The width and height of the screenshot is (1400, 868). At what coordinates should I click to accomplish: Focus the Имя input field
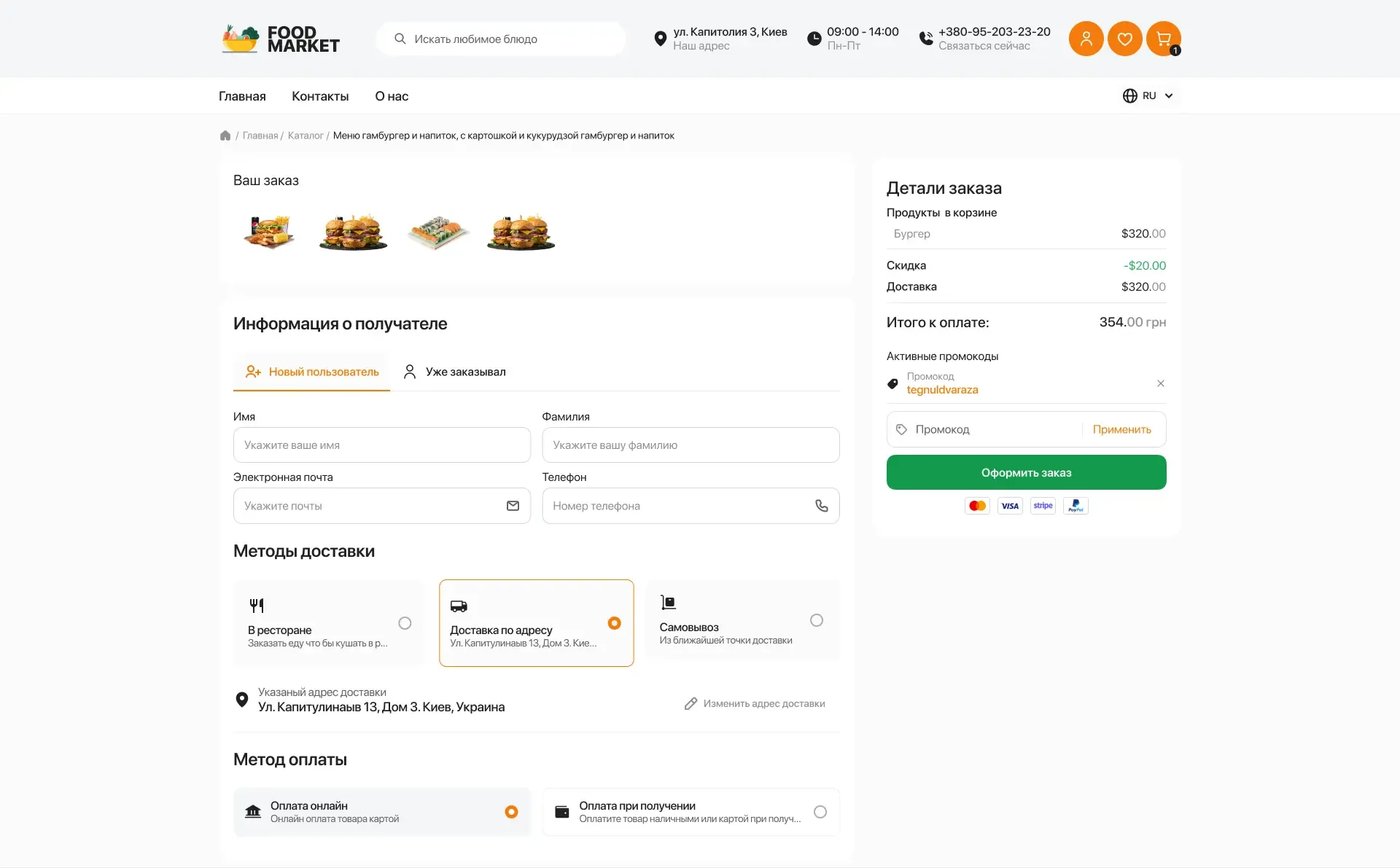coord(381,445)
